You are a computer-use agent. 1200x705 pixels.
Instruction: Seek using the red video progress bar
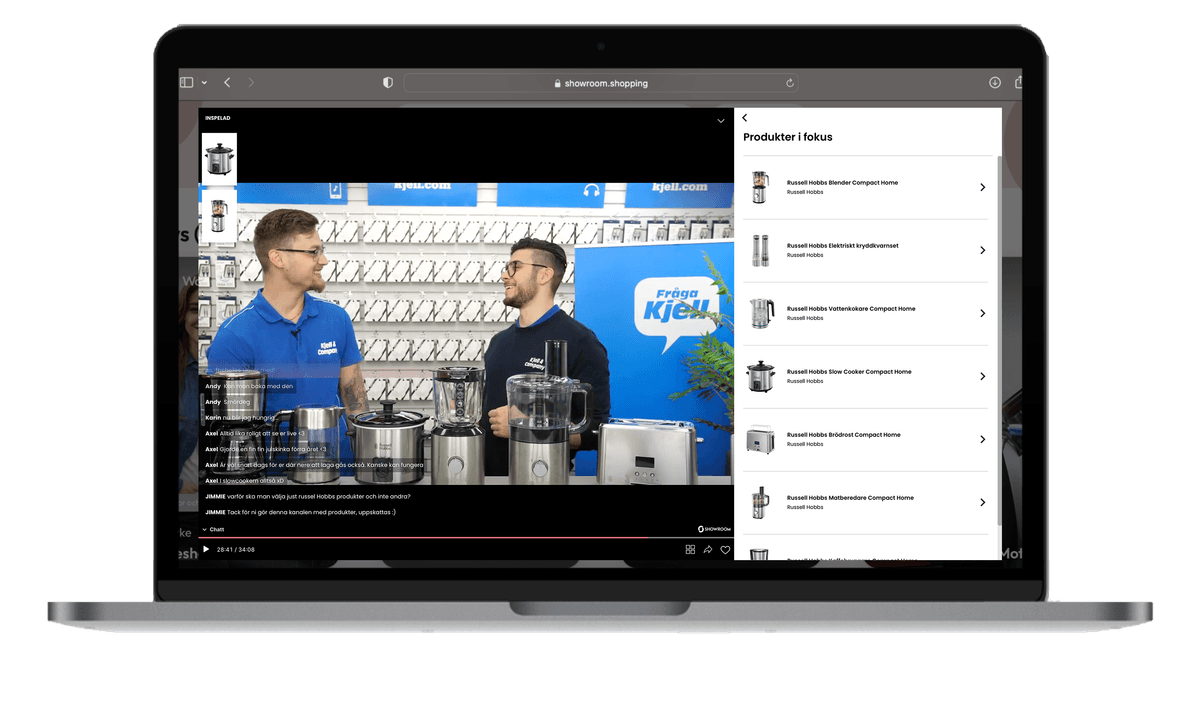pyautogui.click(x=466, y=538)
